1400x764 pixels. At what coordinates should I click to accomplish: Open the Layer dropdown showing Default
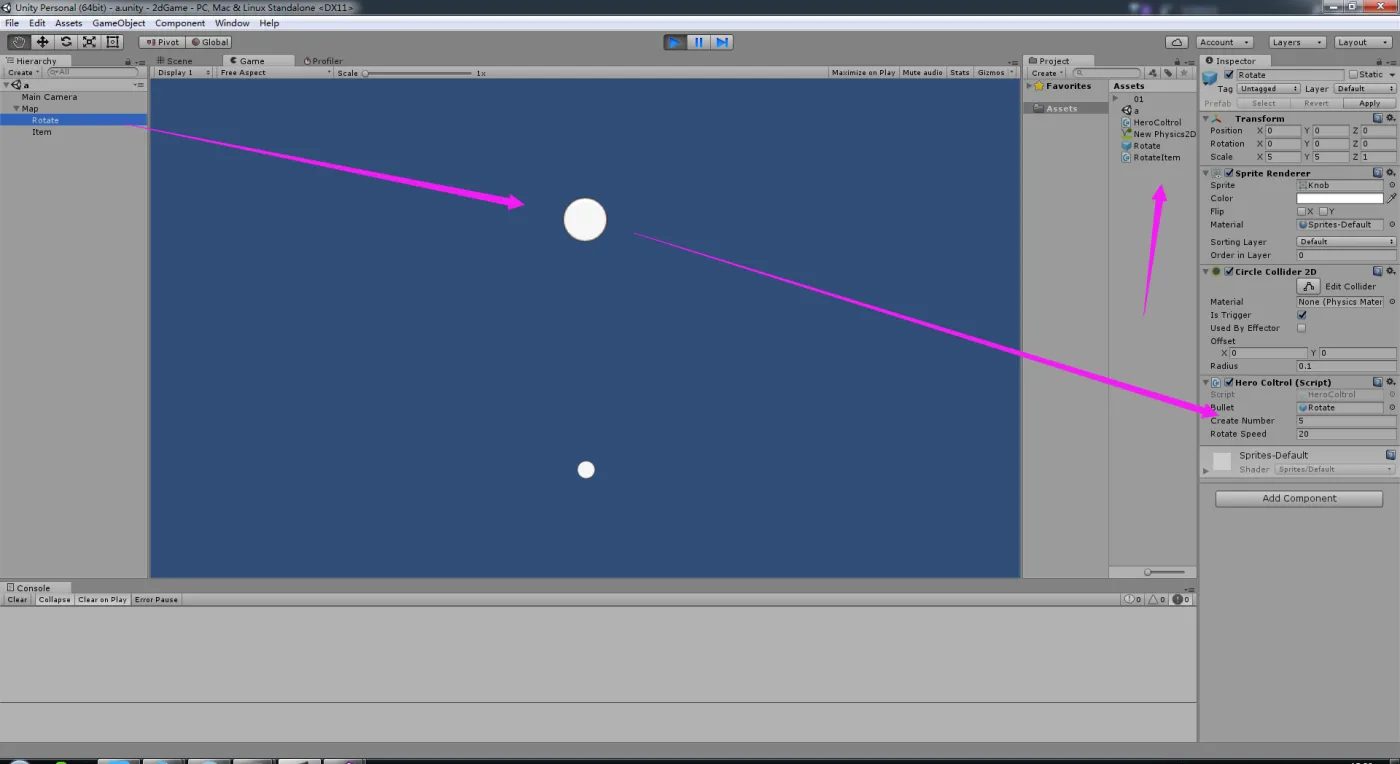coord(1365,88)
